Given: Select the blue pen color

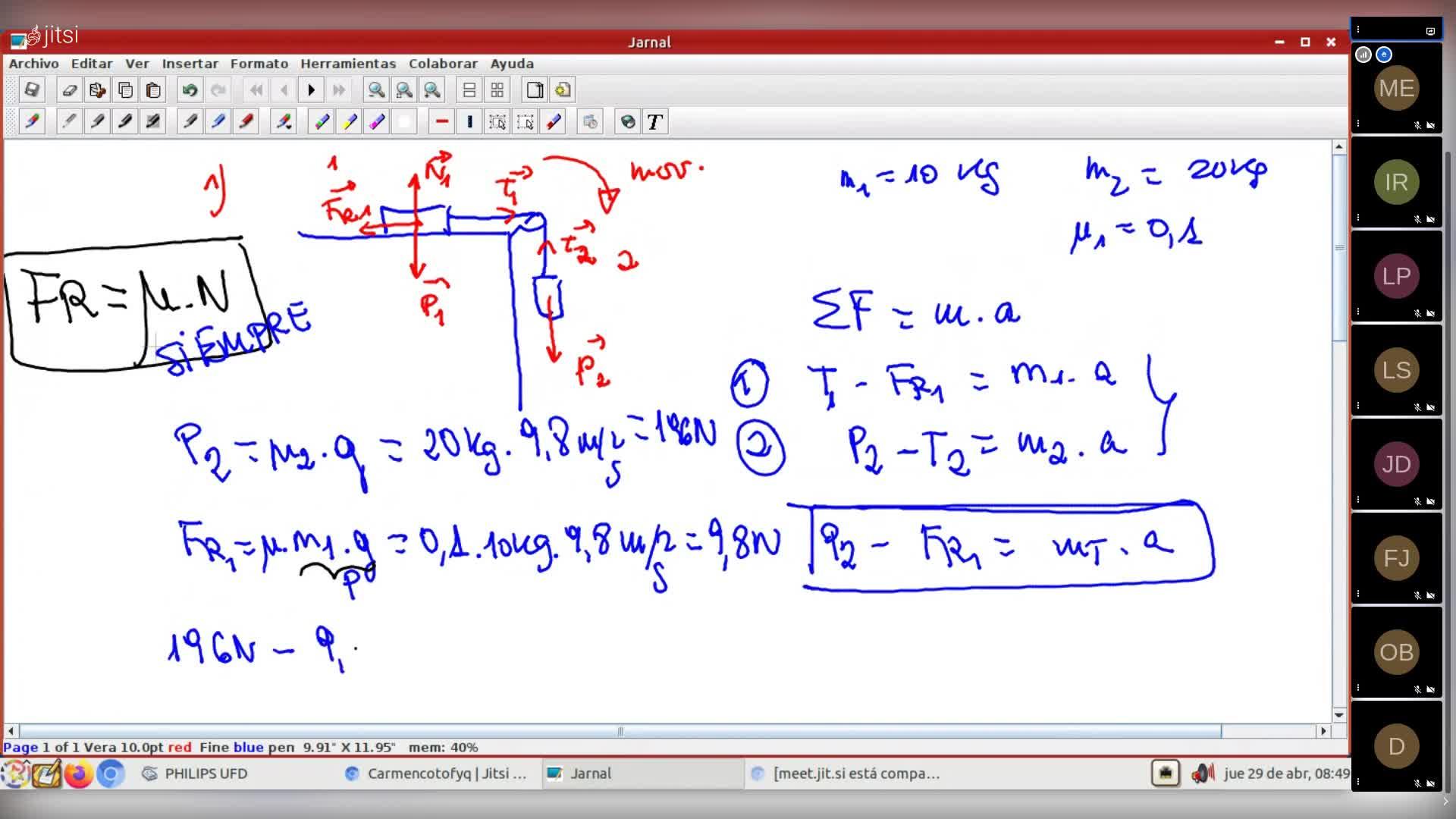Looking at the screenshot, I should click(218, 122).
